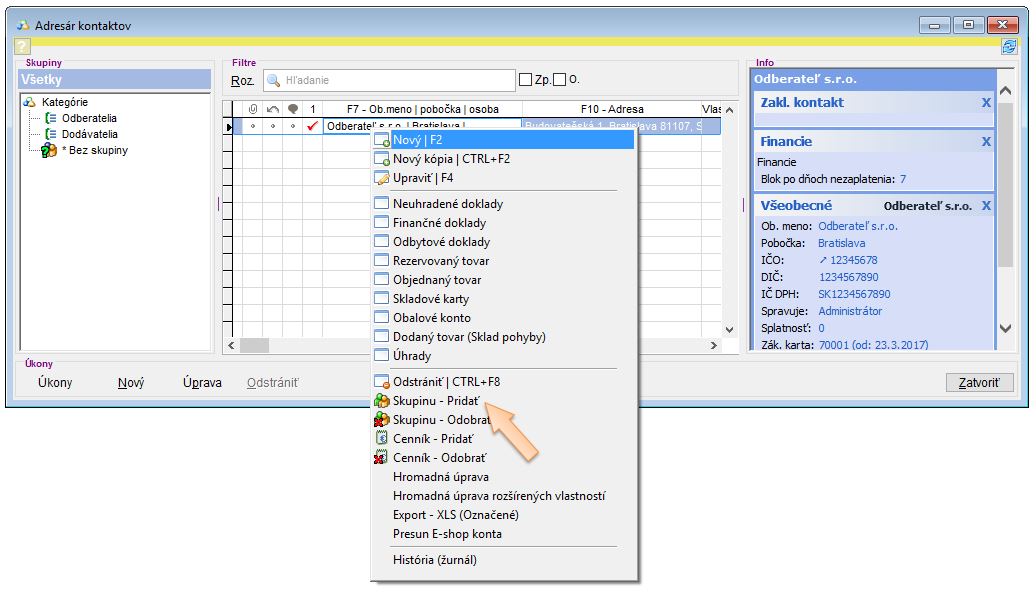
Task: Open the IČO link 12345678
Action: [x=847, y=260]
